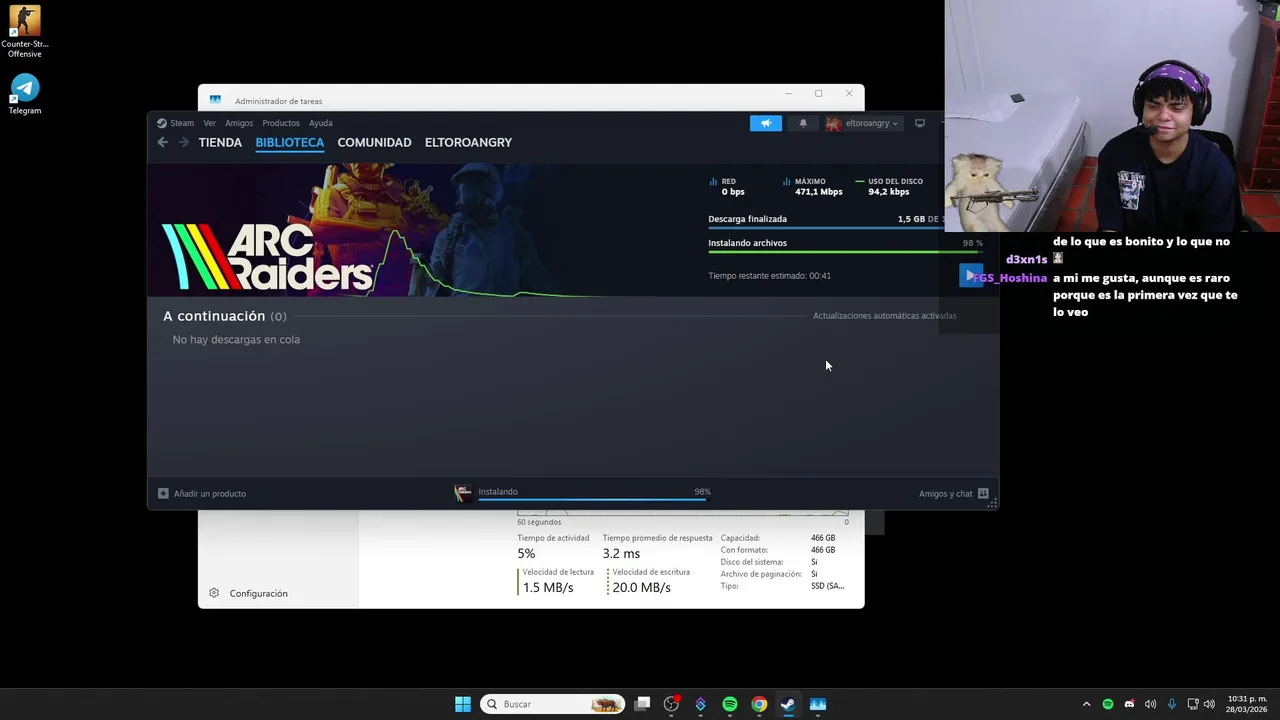Screen dimensions: 1280x720
Task: Open the Windows Start menu
Action: (x=463, y=704)
